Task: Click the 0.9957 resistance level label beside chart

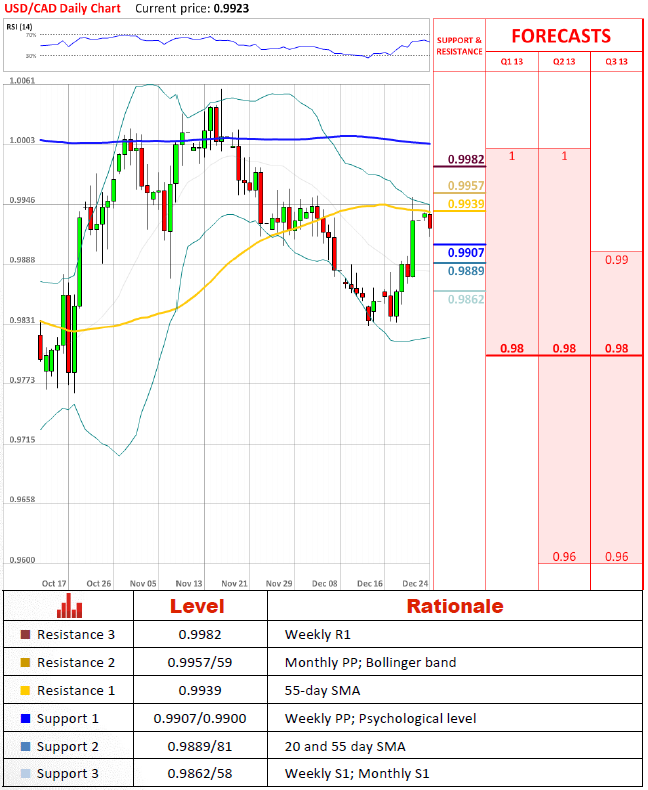Action: point(466,185)
